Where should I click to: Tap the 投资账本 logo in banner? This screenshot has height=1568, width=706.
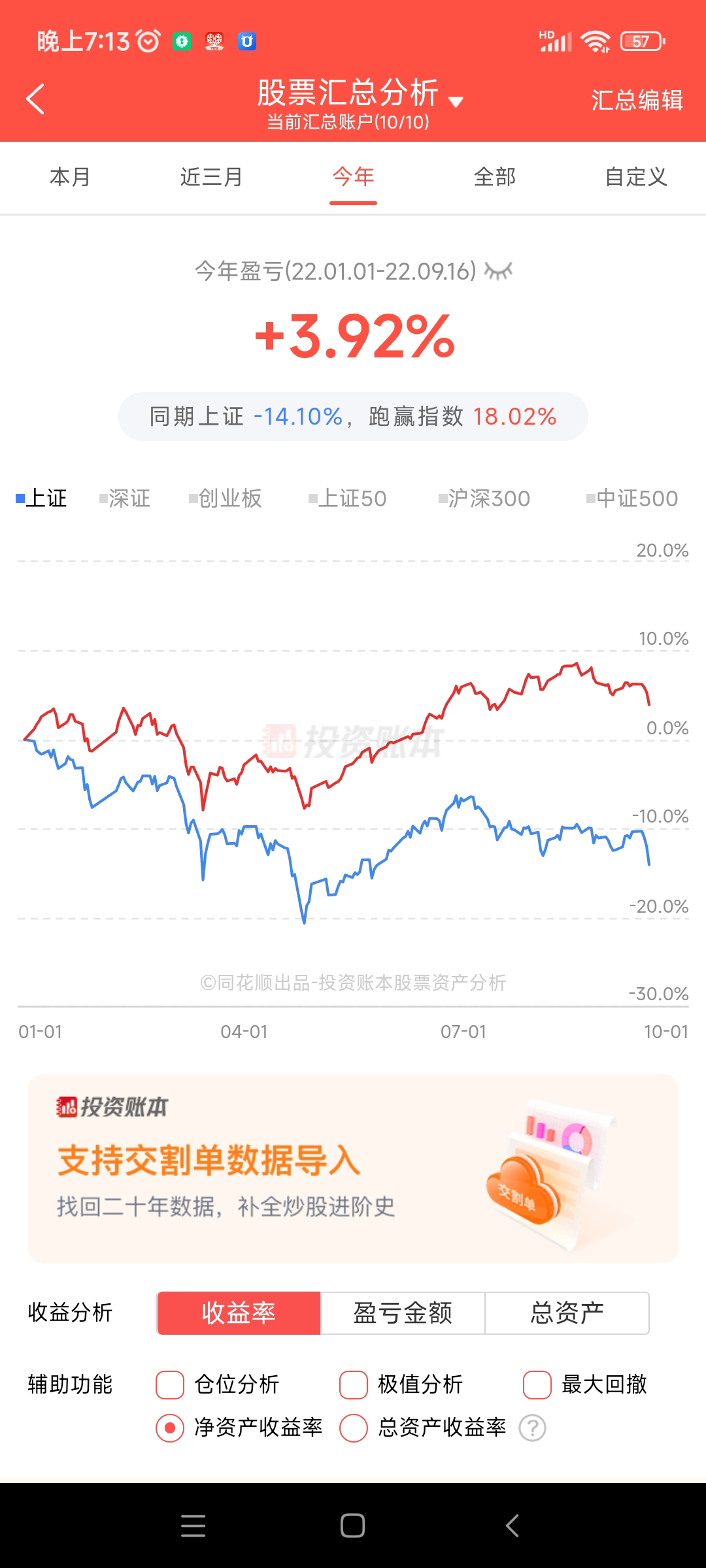(112, 1107)
